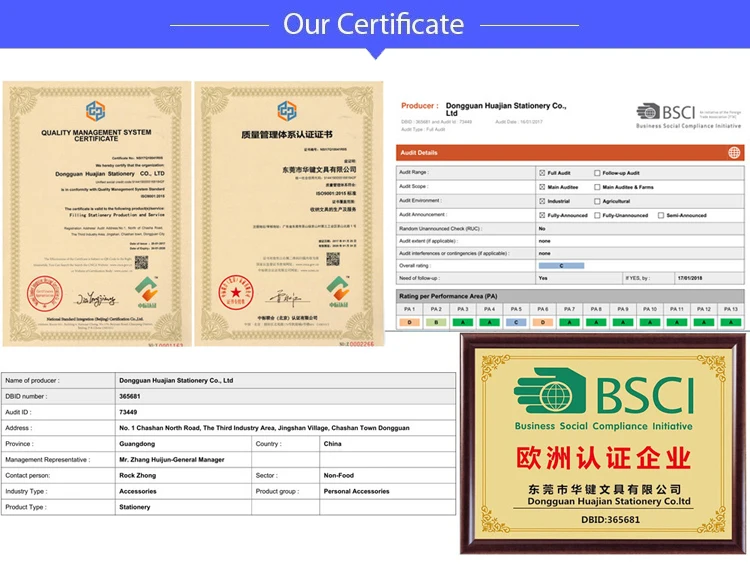The image size is (750, 571).
Task: Check the Main Auditee & Farms checkbox
Action: (597, 187)
